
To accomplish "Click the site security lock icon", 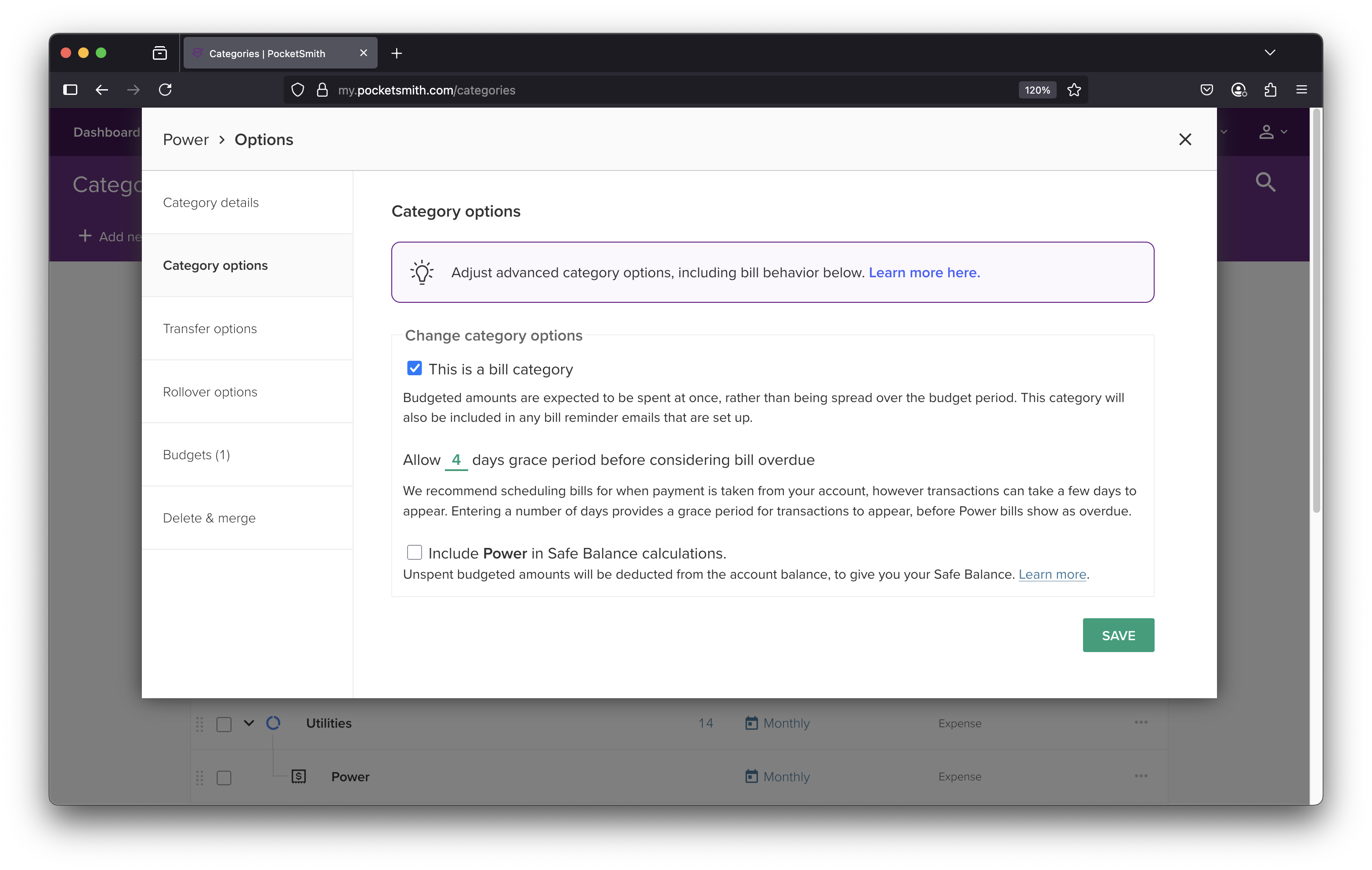I will (x=322, y=90).
